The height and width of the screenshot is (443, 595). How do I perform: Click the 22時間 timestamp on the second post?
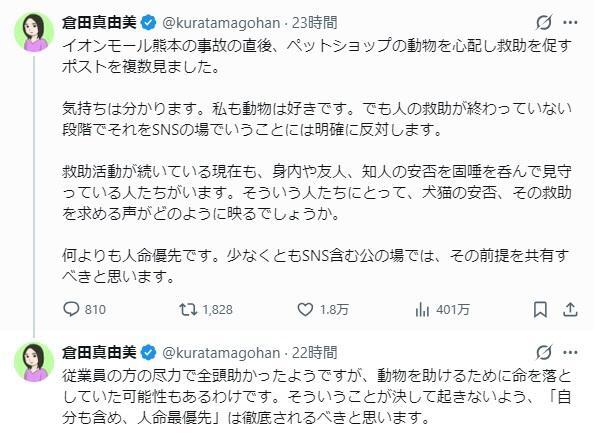tap(315, 353)
